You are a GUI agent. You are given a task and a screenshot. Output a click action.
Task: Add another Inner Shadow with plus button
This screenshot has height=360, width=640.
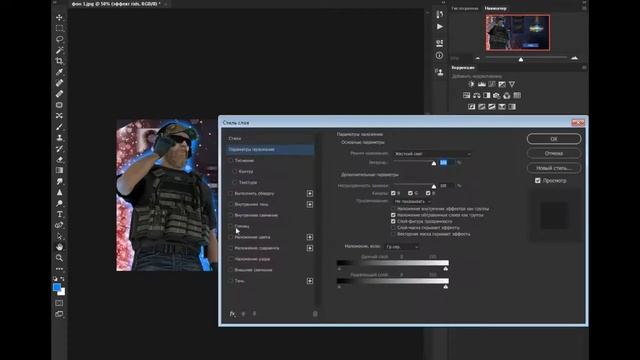[310, 204]
